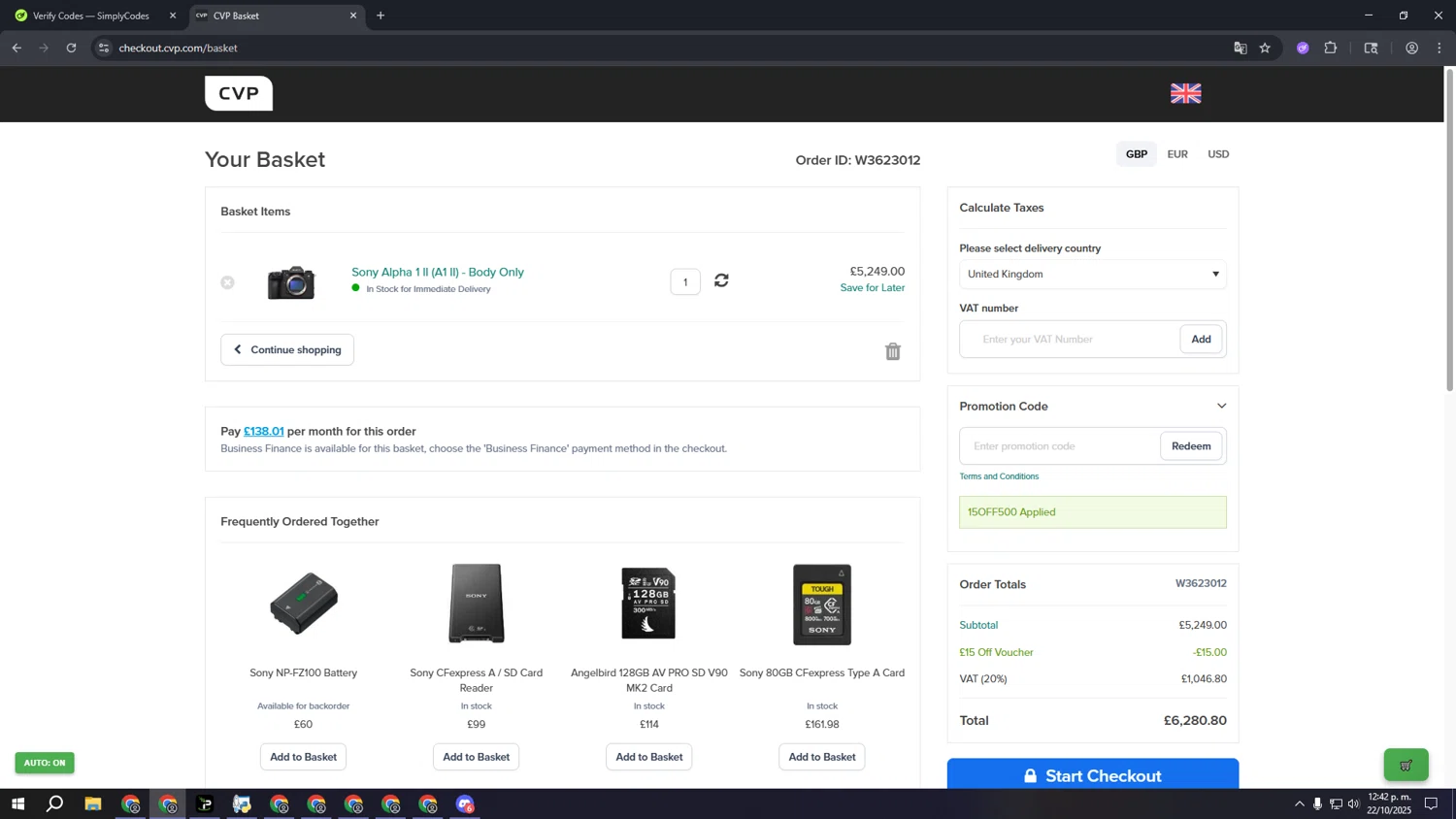Go back with the browser back arrow

coord(17,48)
